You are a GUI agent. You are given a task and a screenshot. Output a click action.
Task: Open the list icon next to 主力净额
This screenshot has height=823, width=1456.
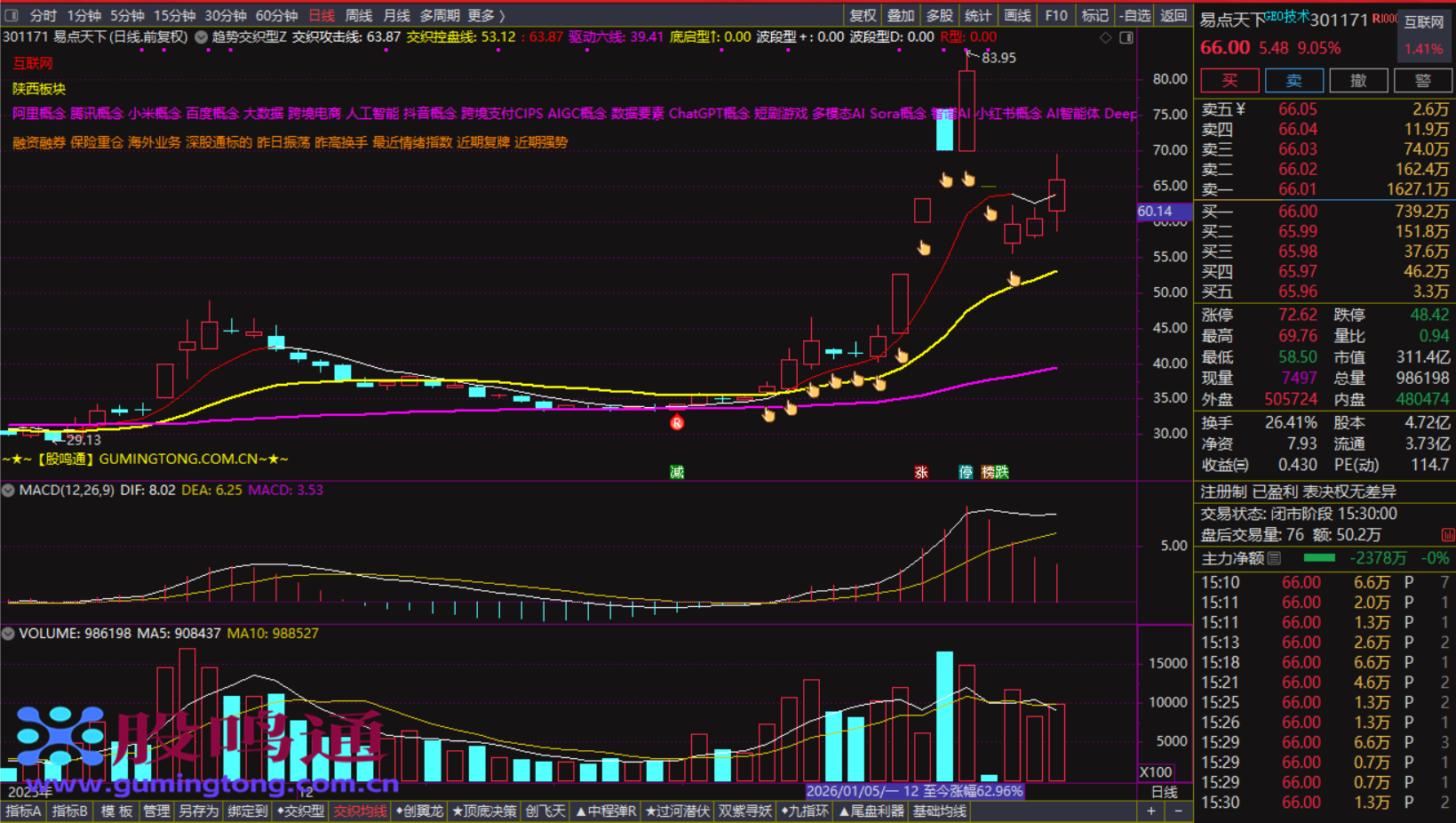click(x=1275, y=558)
